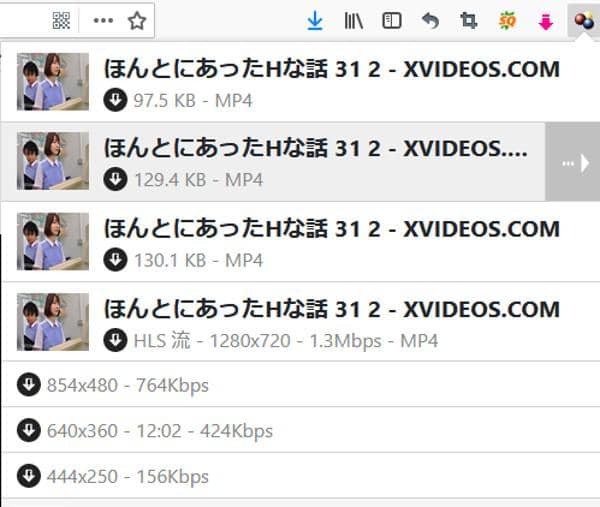Click 'HLS 流 - 1280x720 - 1.3Mbps - MP4' text
The image size is (600, 507).
click(285, 341)
